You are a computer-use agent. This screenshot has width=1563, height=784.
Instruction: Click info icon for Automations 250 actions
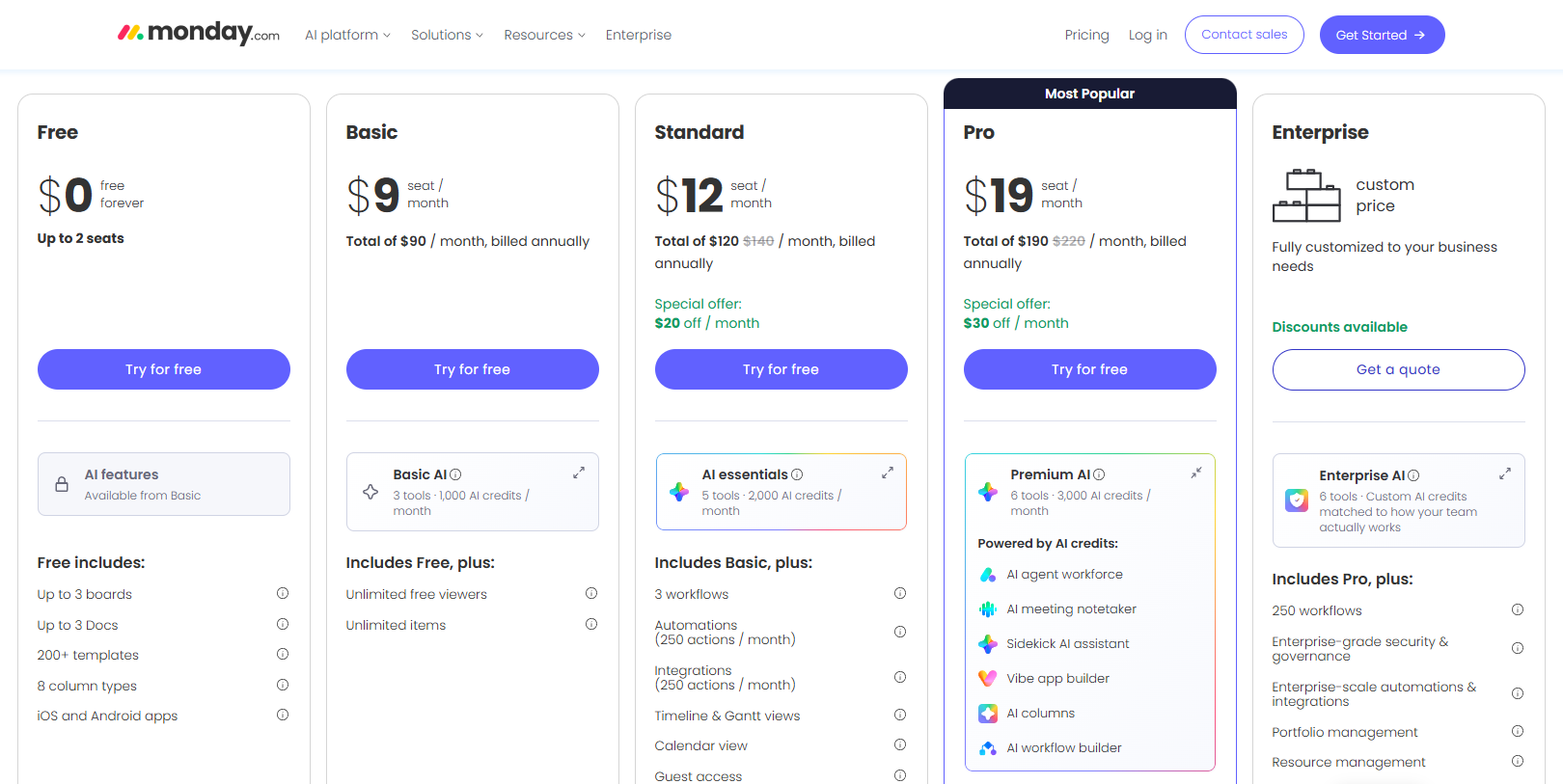[x=900, y=632]
